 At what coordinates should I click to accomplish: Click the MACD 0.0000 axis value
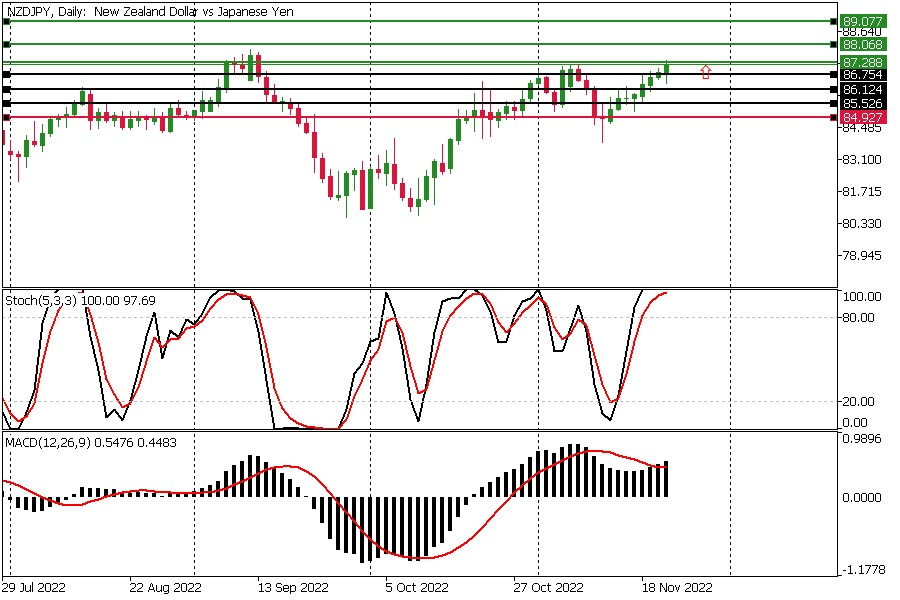point(861,497)
